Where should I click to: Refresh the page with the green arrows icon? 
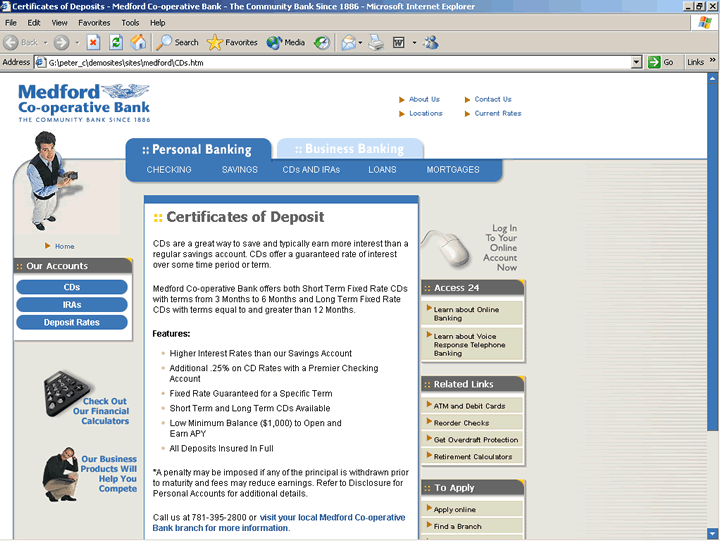116,43
